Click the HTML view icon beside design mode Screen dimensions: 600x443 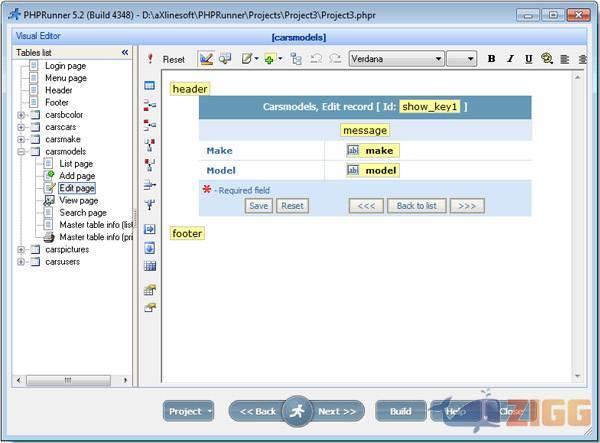[x=225, y=59]
